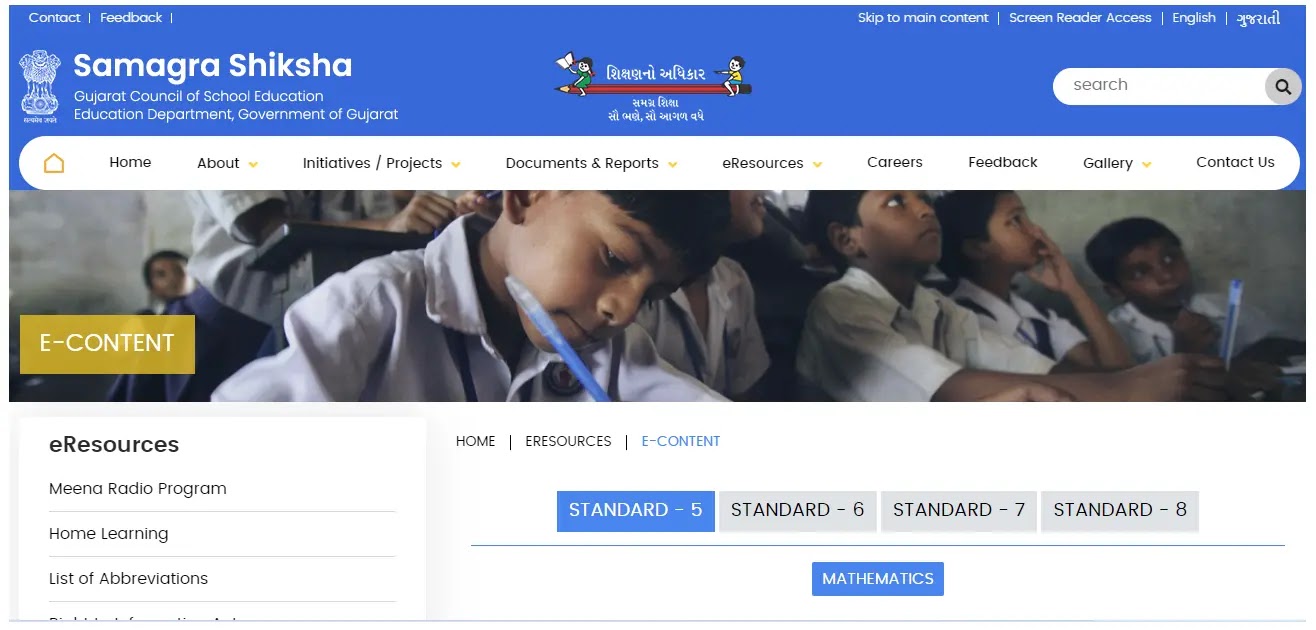Select the STANDARD - 6 tab
Image resolution: width=1316 pixels, height=630 pixels.
[x=797, y=510]
